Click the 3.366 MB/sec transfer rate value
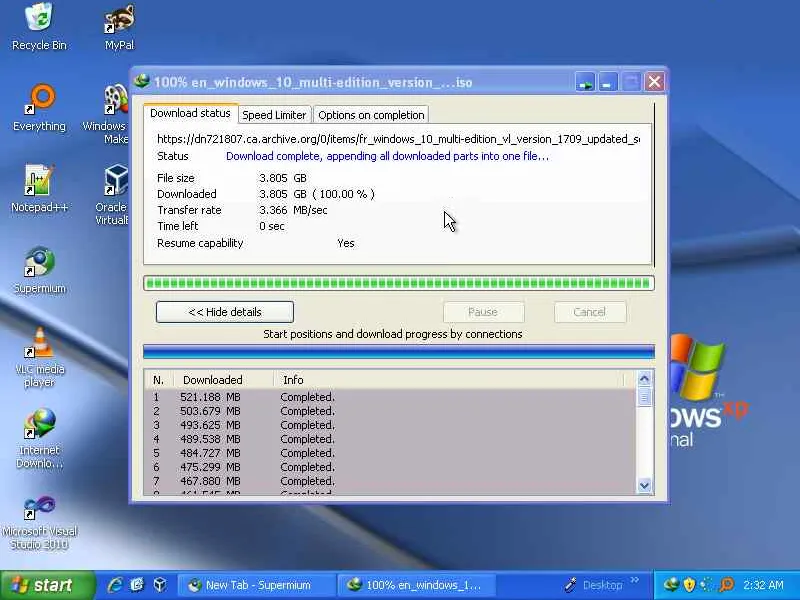The image size is (800, 600). click(x=293, y=210)
